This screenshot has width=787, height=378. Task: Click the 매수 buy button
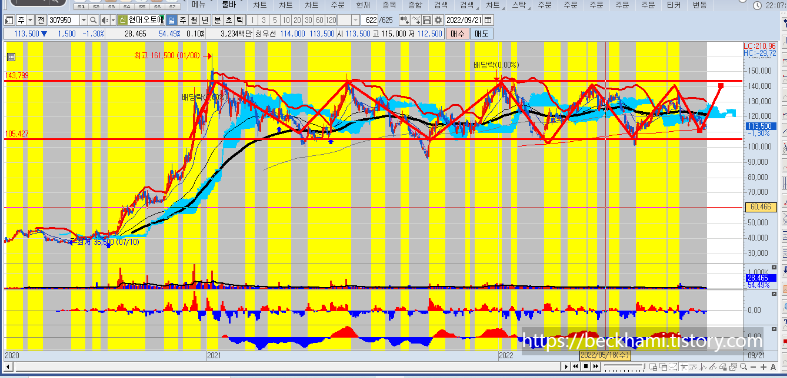(x=458, y=34)
